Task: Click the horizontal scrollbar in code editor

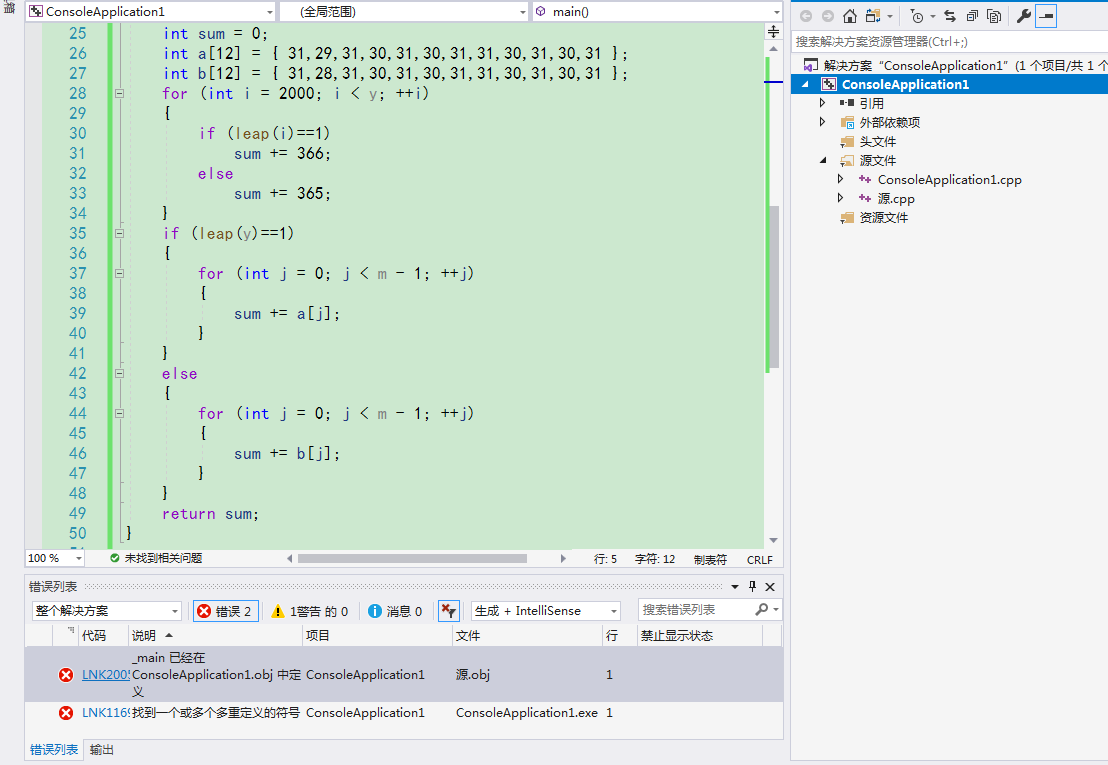Action: [412, 558]
